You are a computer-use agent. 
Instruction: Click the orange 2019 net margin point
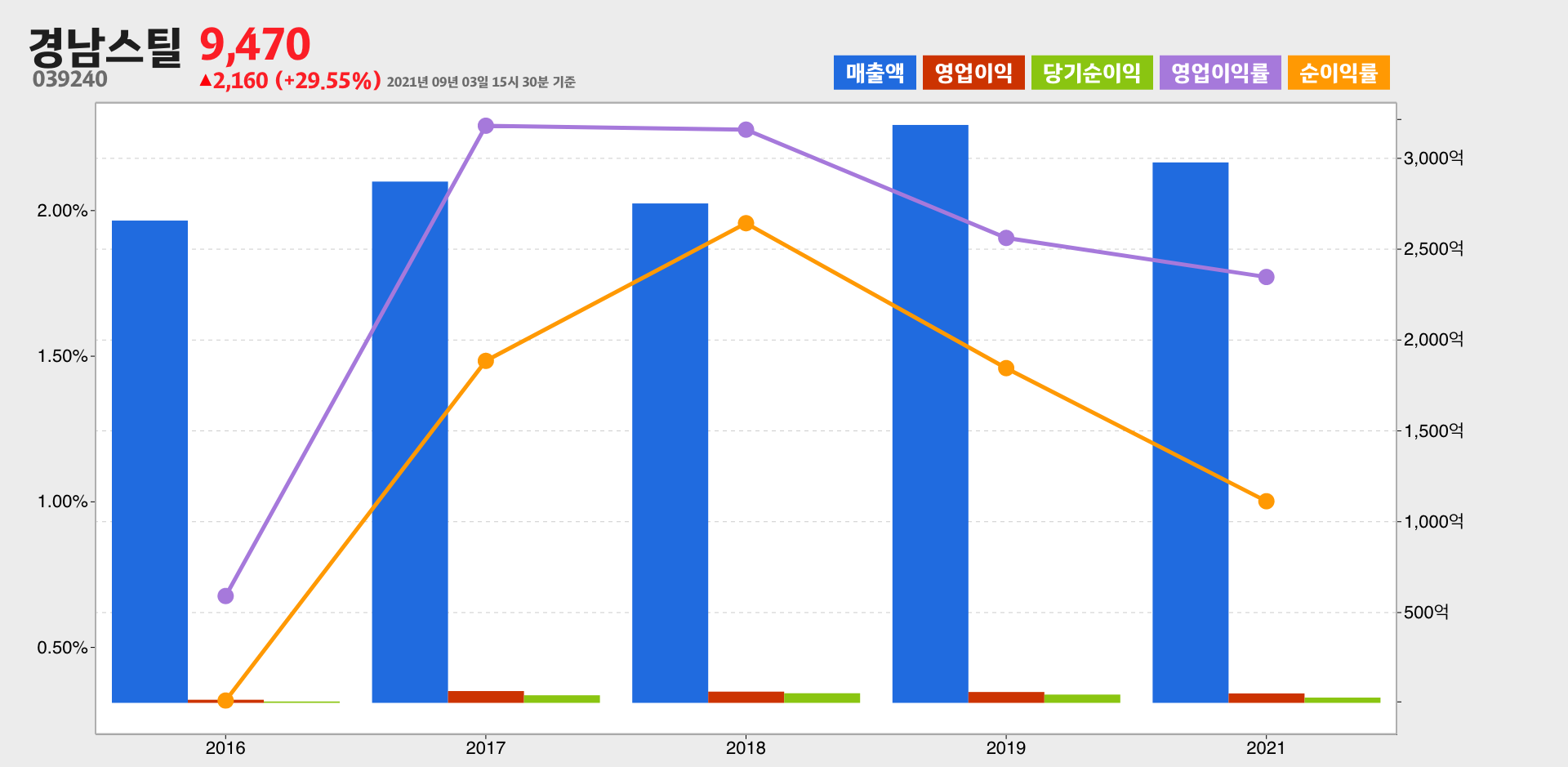click(x=1006, y=368)
